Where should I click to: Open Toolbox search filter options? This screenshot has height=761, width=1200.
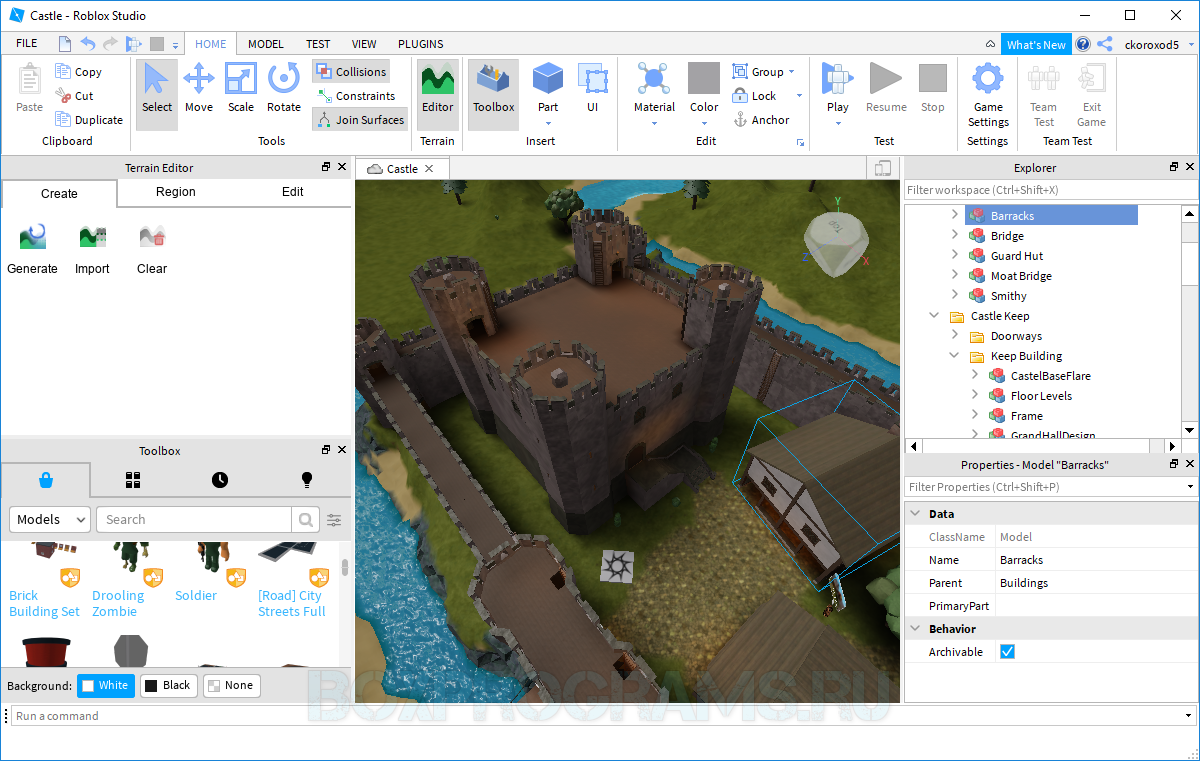pyautogui.click(x=334, y=520)
